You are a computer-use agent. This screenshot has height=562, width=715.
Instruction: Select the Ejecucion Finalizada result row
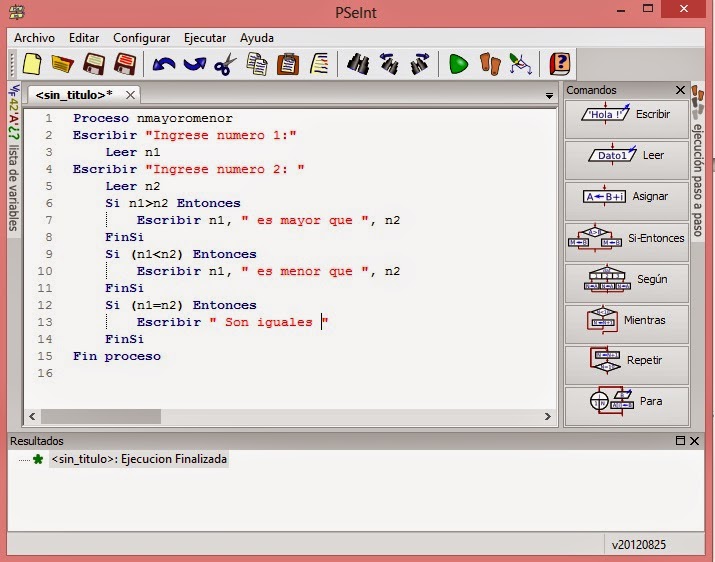(139, 459)
